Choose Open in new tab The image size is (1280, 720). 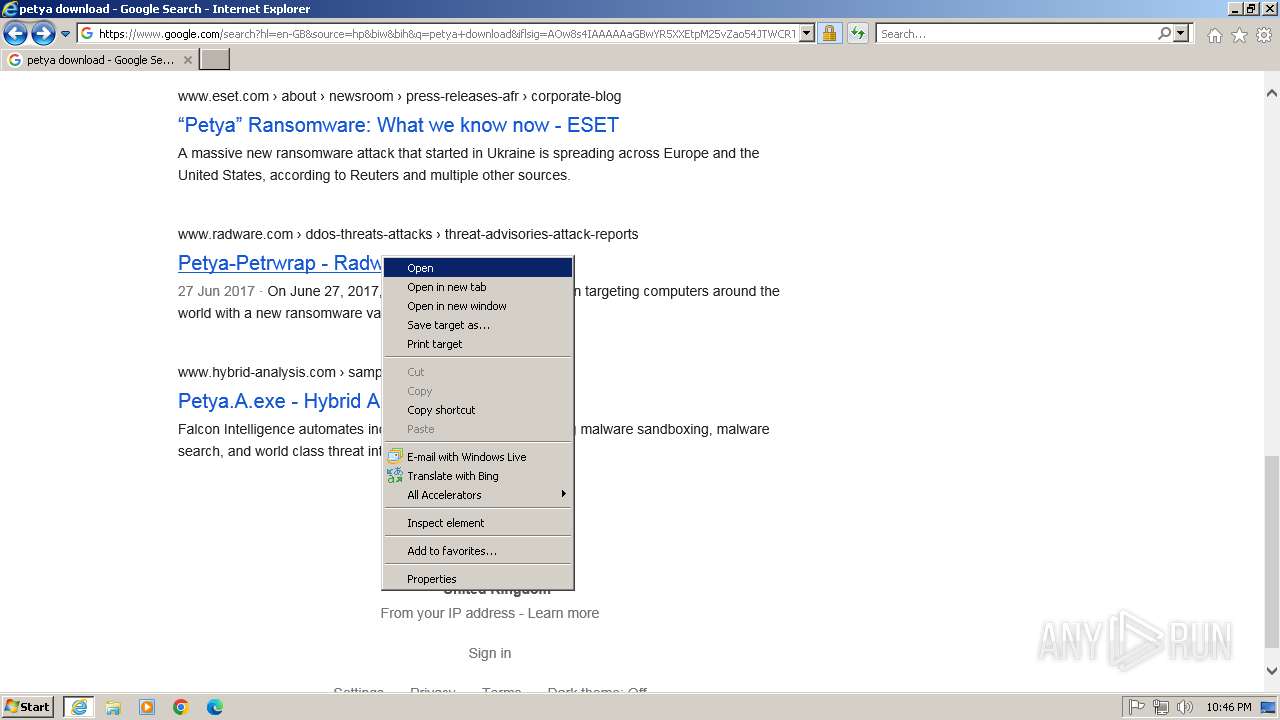click(478, 287)
